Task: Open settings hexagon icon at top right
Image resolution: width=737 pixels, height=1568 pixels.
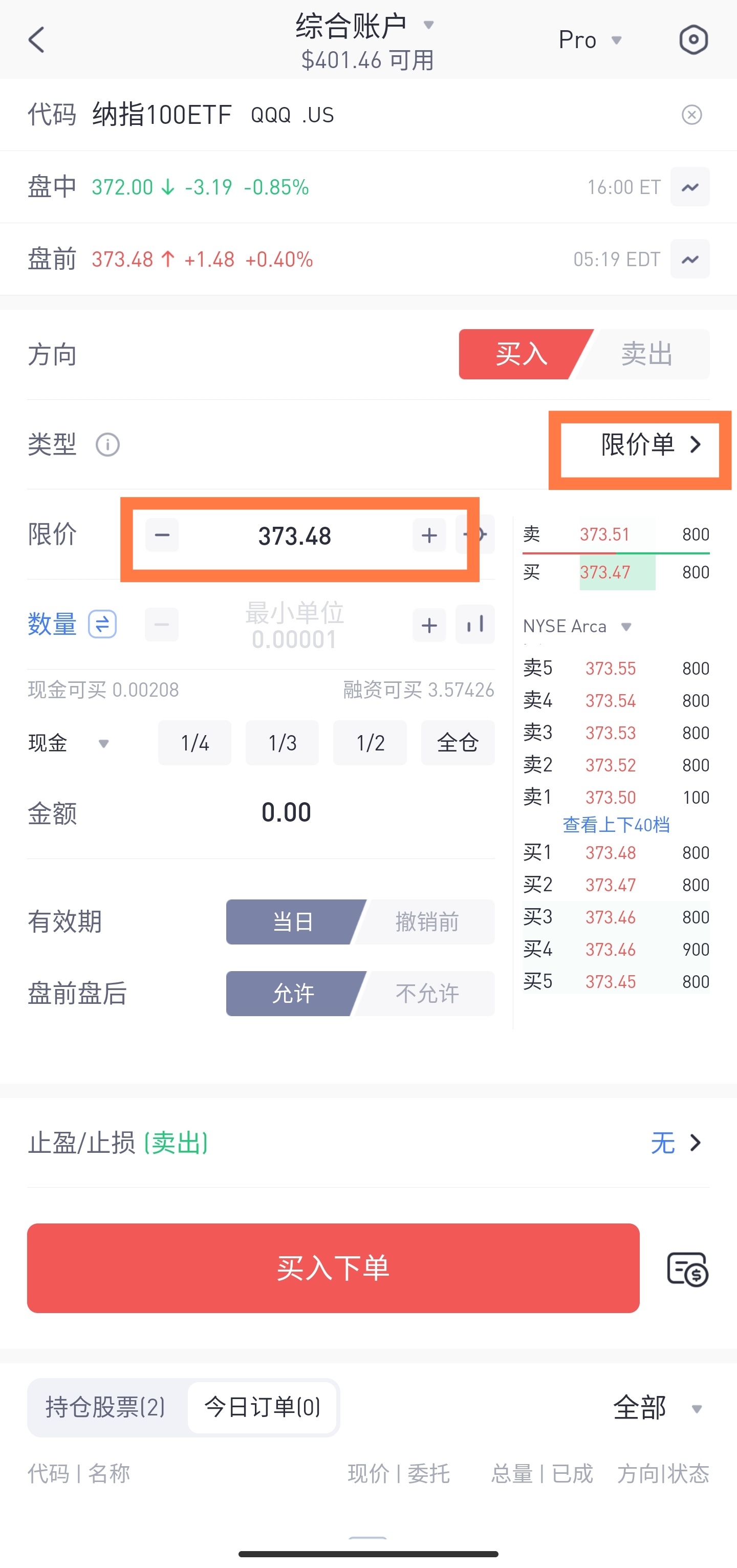Action: click(x=693, y=40)
